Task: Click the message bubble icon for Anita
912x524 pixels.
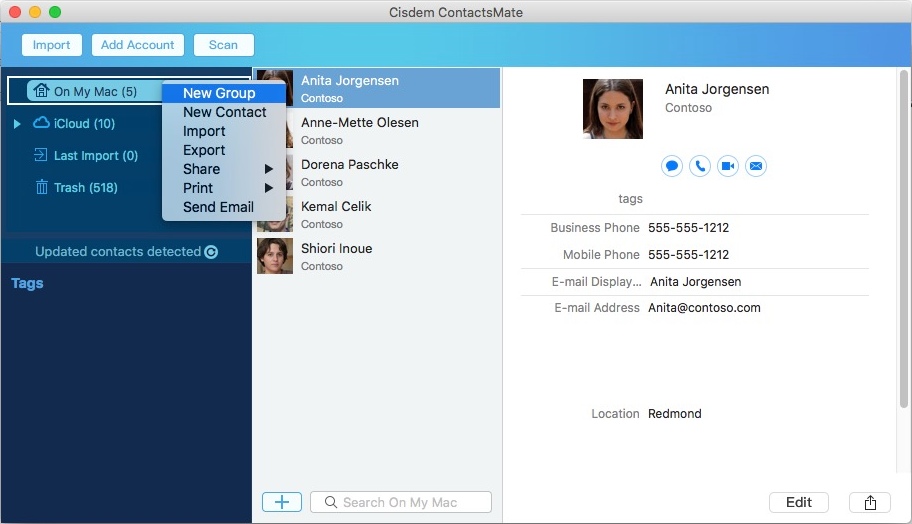Action: [x=672, y=166]
